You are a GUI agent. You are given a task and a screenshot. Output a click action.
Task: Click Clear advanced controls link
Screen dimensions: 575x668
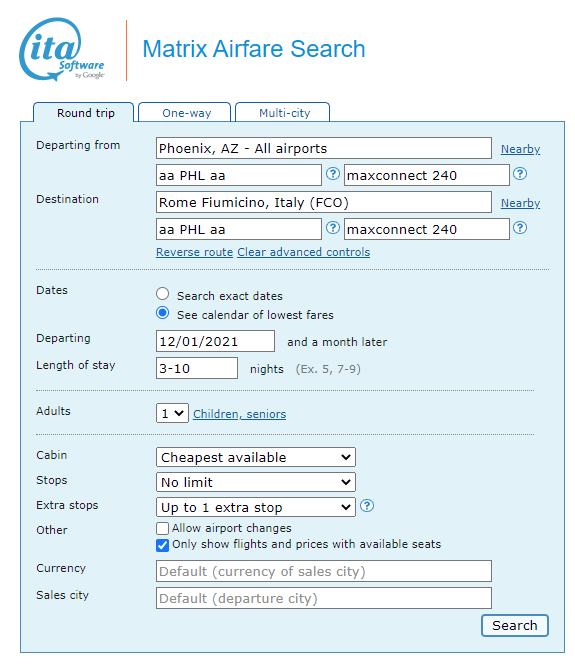303,252
